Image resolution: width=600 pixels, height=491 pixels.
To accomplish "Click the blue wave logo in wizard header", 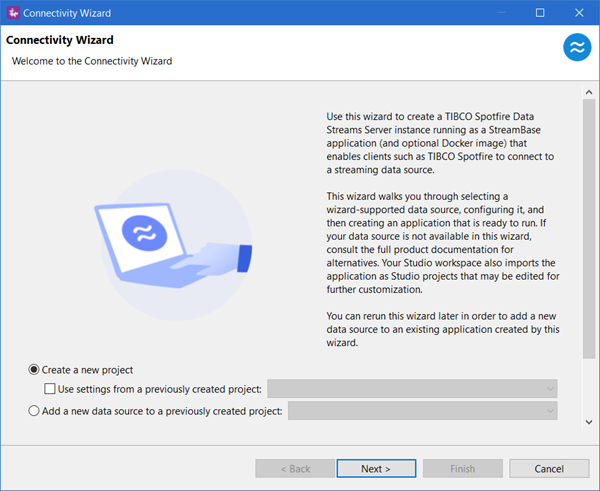I will click(576, 47).
